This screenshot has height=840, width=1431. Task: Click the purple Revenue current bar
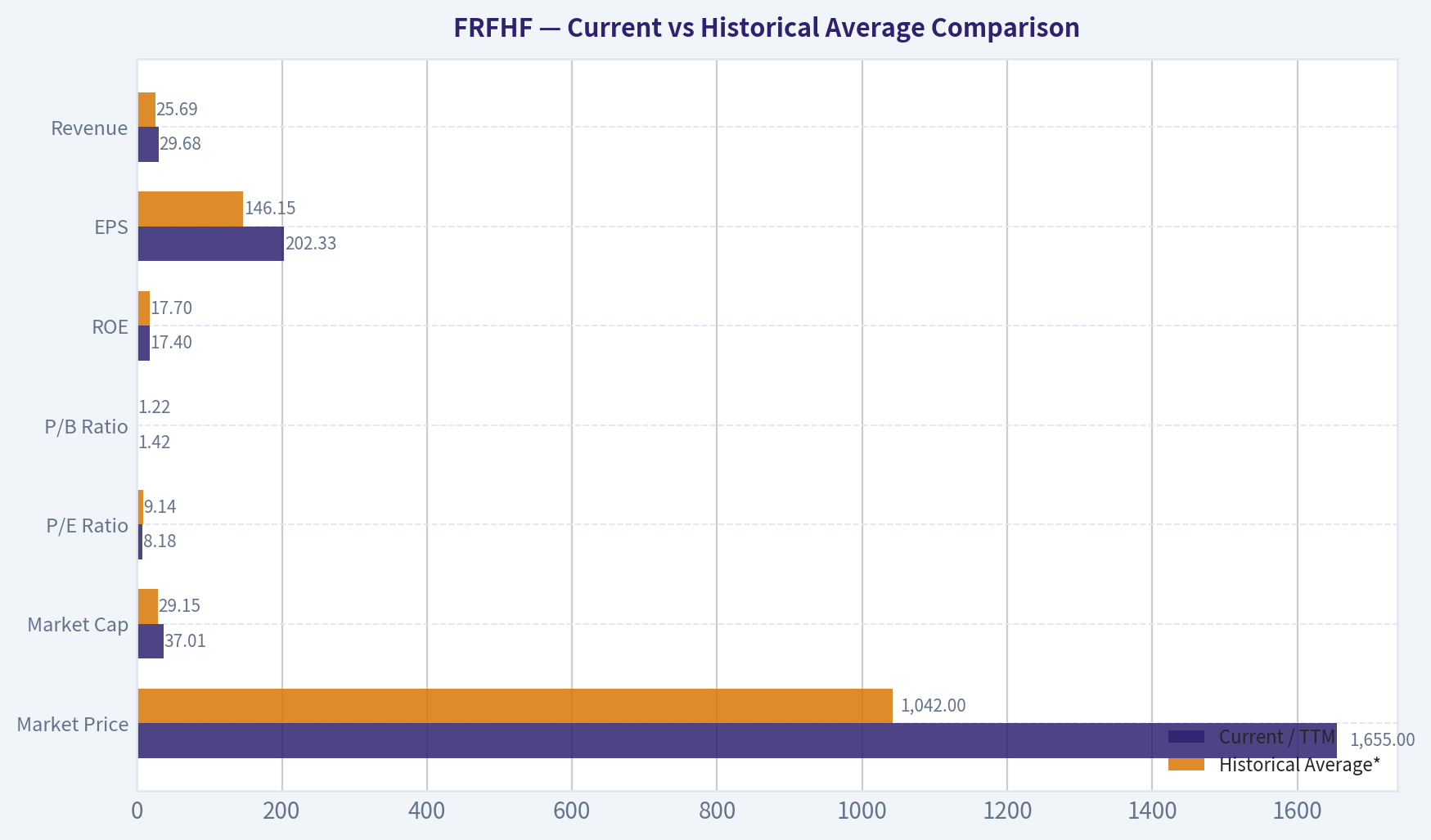148,144
